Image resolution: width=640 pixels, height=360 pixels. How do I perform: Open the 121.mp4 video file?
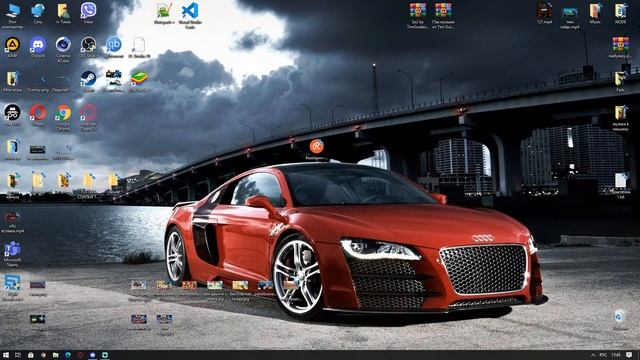[544, 11]
